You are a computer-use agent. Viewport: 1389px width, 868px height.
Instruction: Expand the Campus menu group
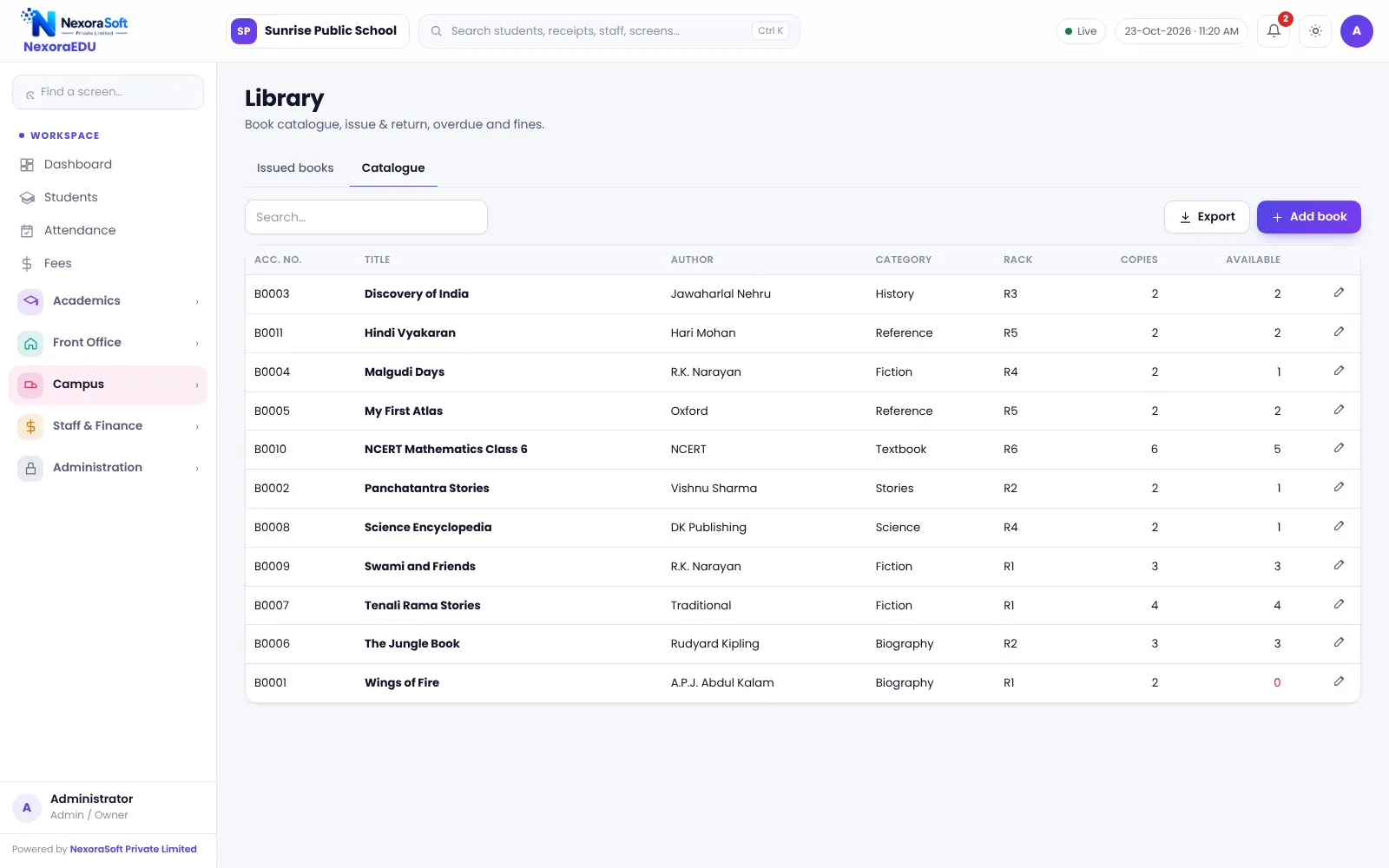point(108,385)
